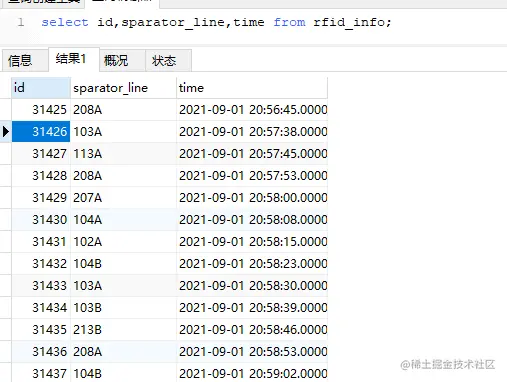Image resolution: width=507 pixels, height=382 pixels.
Task: Click 208A in row 31425
Action: coord(123,110)
